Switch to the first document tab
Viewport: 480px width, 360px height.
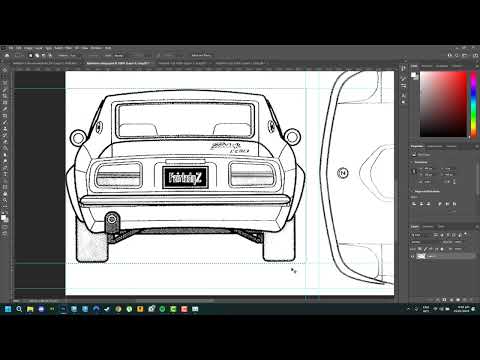44,63
